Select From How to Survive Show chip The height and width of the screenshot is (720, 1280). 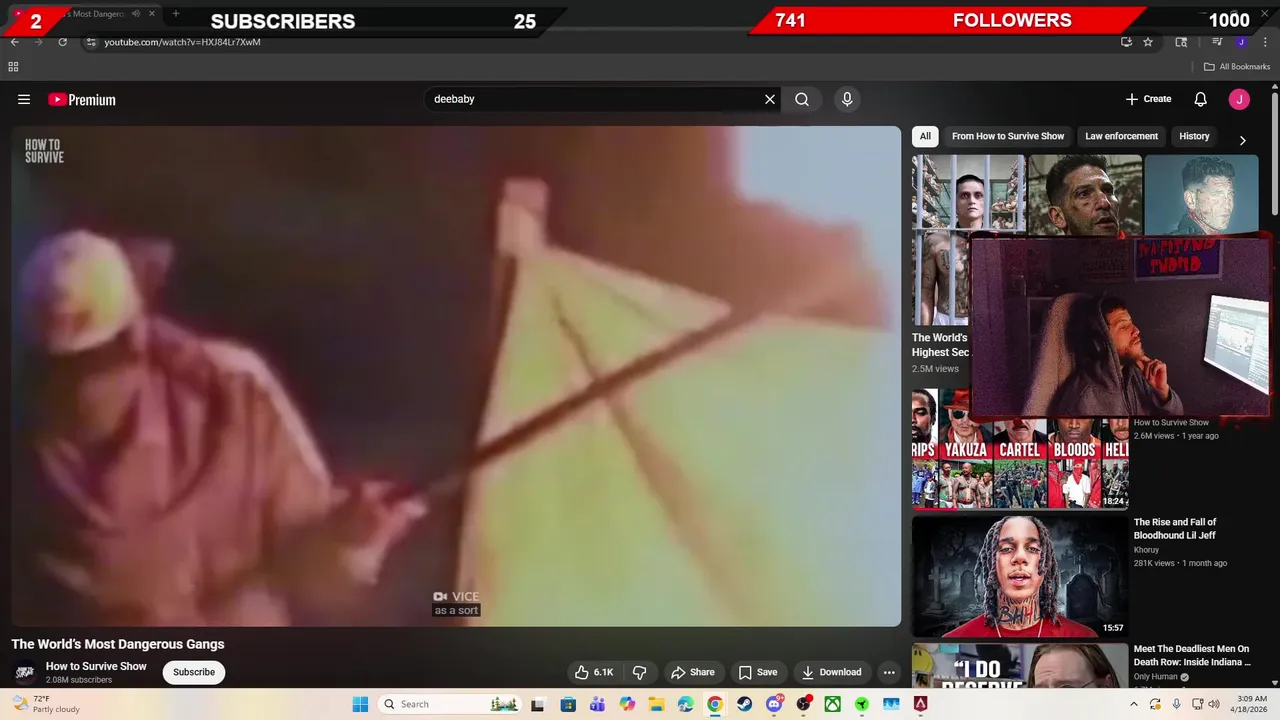(1008, 136)
